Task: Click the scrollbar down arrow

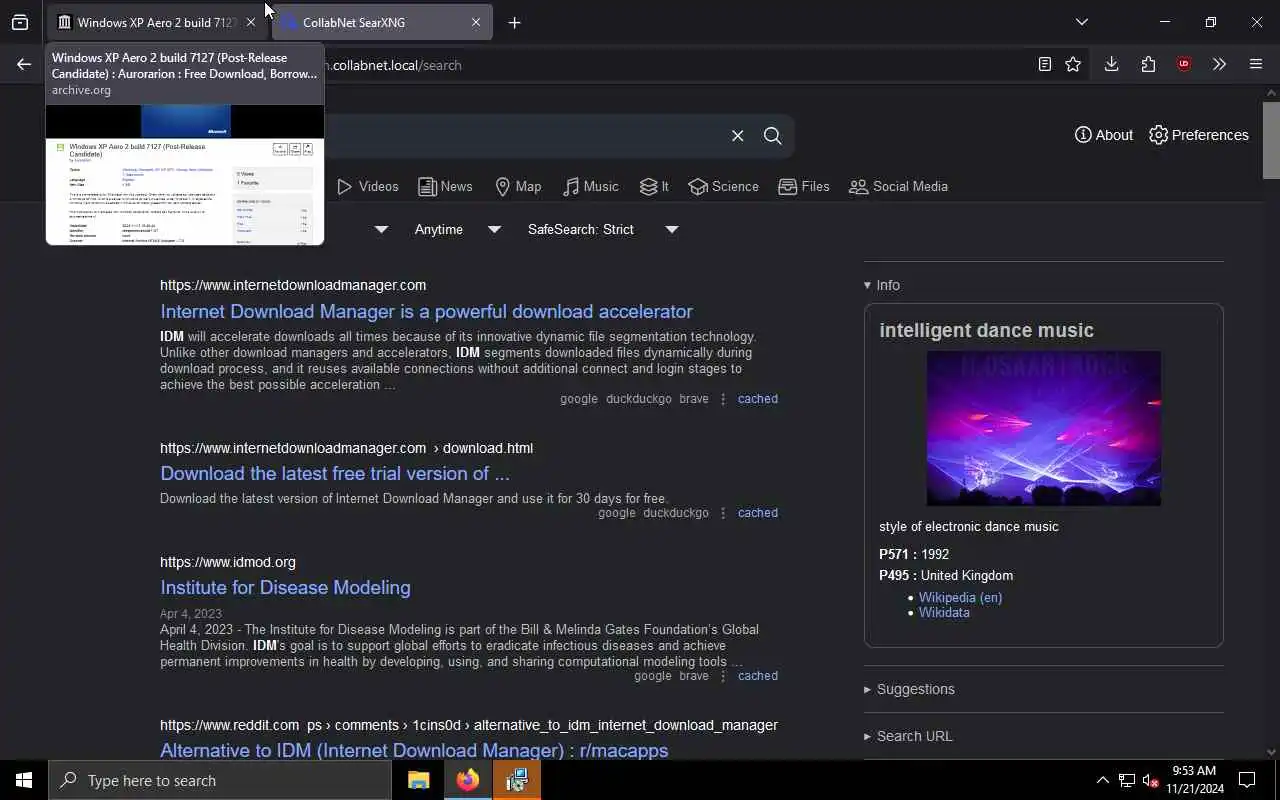Action: [1271, 751]
